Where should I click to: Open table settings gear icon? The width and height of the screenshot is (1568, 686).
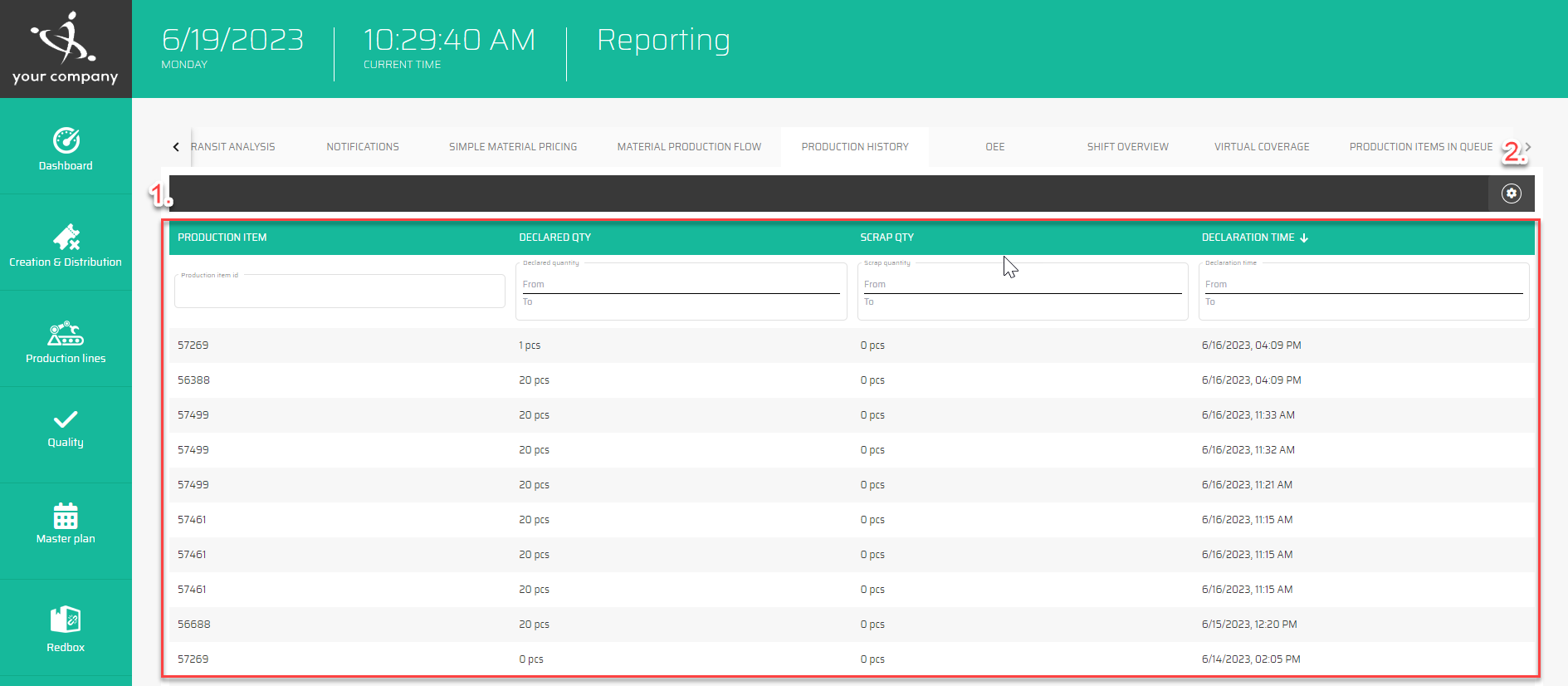(1511, 194)
